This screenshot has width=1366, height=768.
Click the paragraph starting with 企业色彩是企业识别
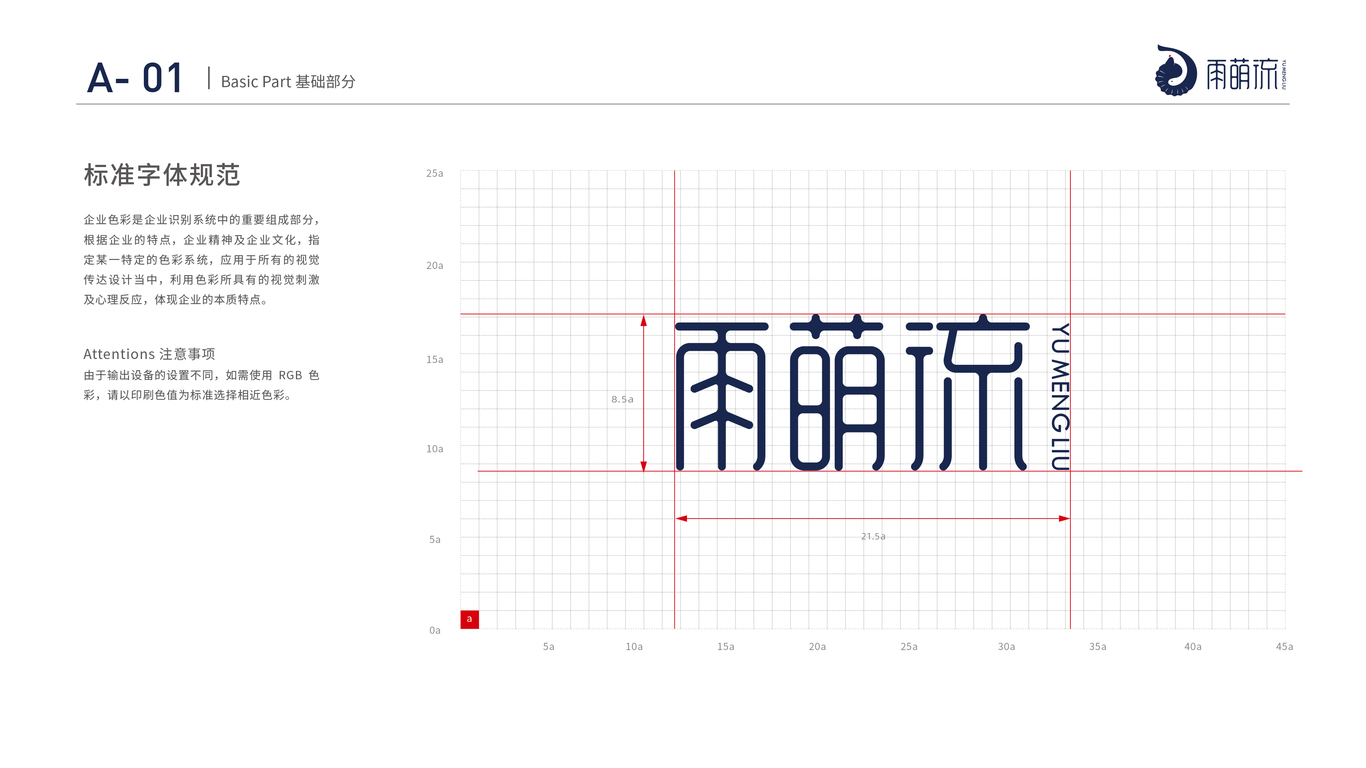tap(202, 259)
